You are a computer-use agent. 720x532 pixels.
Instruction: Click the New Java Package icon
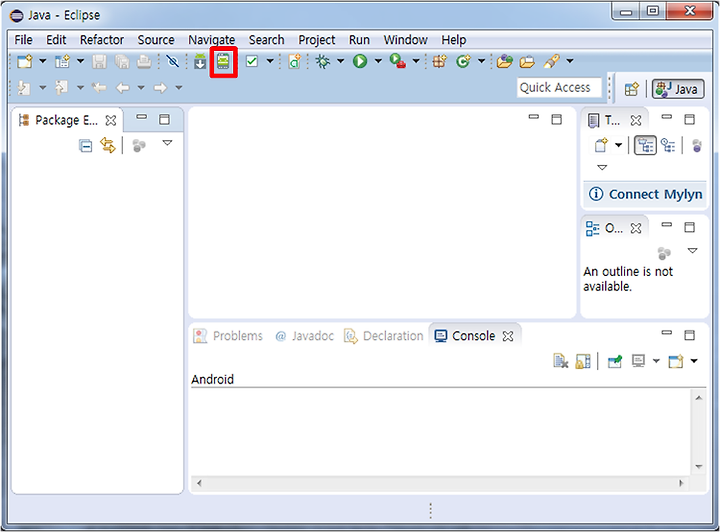(439, 61)
